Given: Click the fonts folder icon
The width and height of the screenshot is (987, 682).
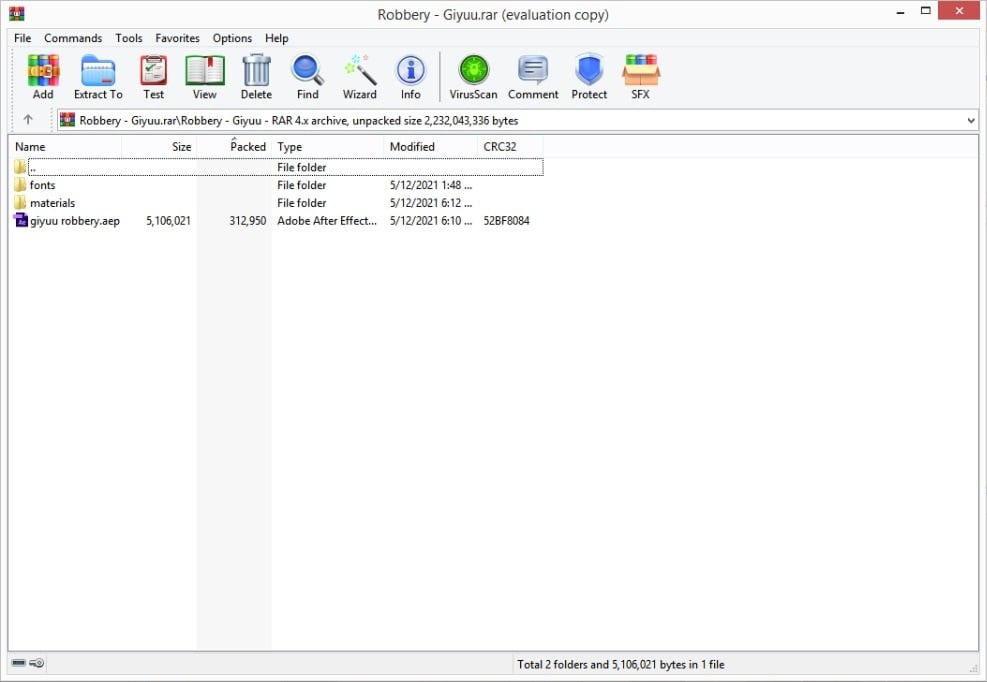Looking at the screenshot, I should [20, 185].
